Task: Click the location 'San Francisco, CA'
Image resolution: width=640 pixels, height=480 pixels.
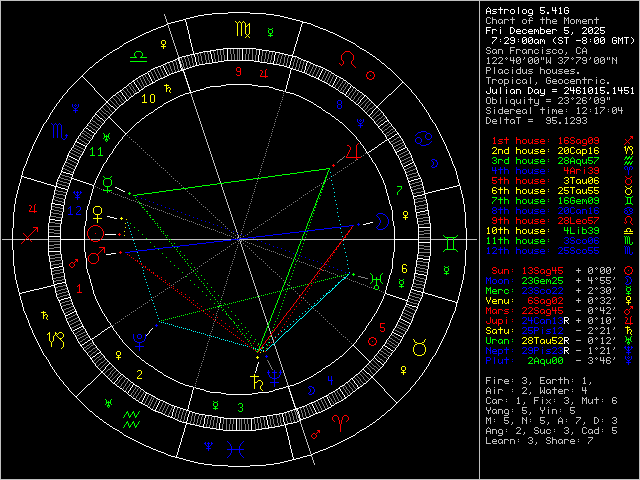Action: [536, 51]
